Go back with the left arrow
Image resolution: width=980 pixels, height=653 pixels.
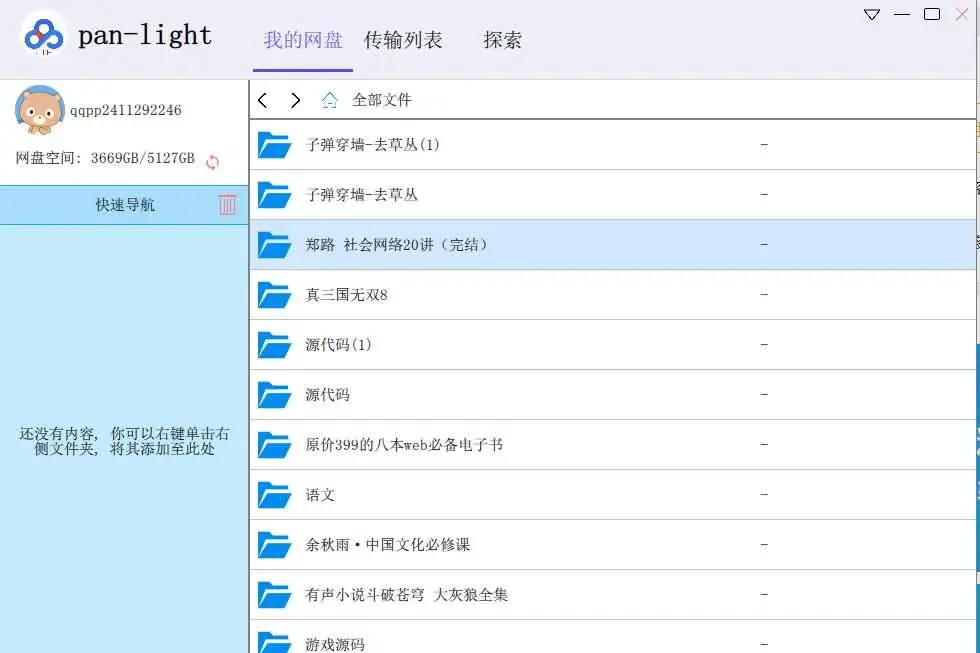coord(263,100)
